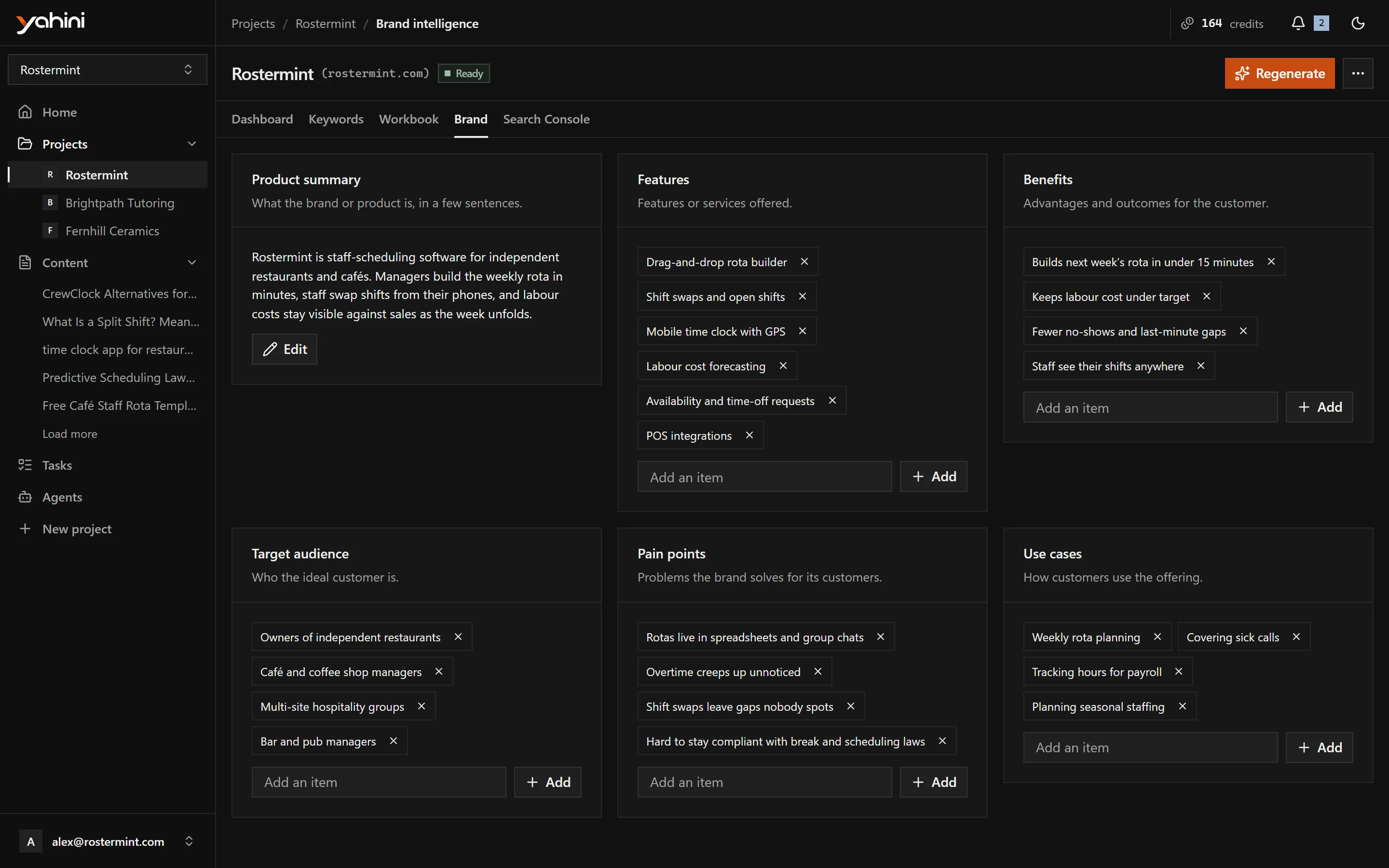
Task: Open the three-dots more options menu
Action: [x=1358, y=73]
